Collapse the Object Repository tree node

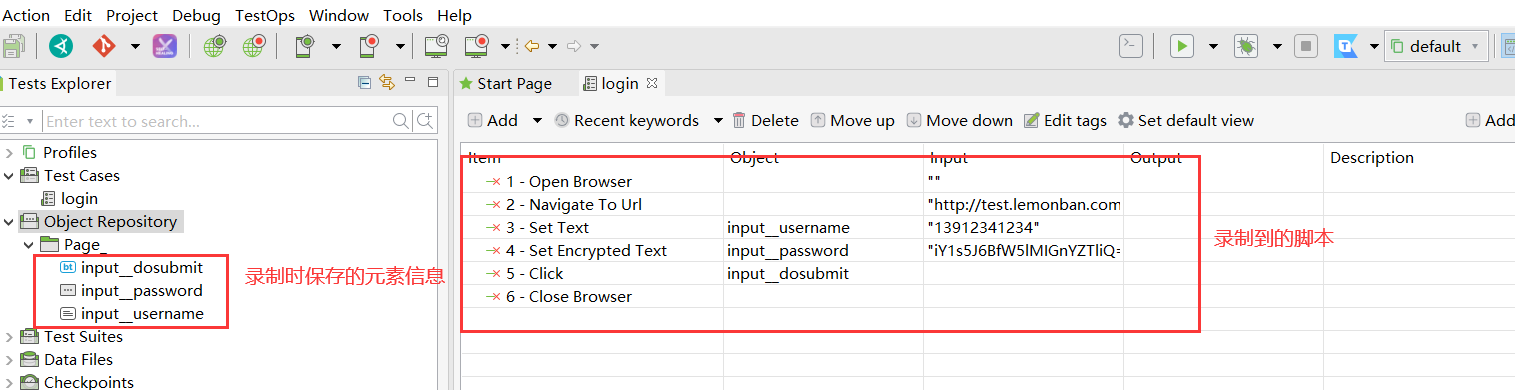point(9,221)
